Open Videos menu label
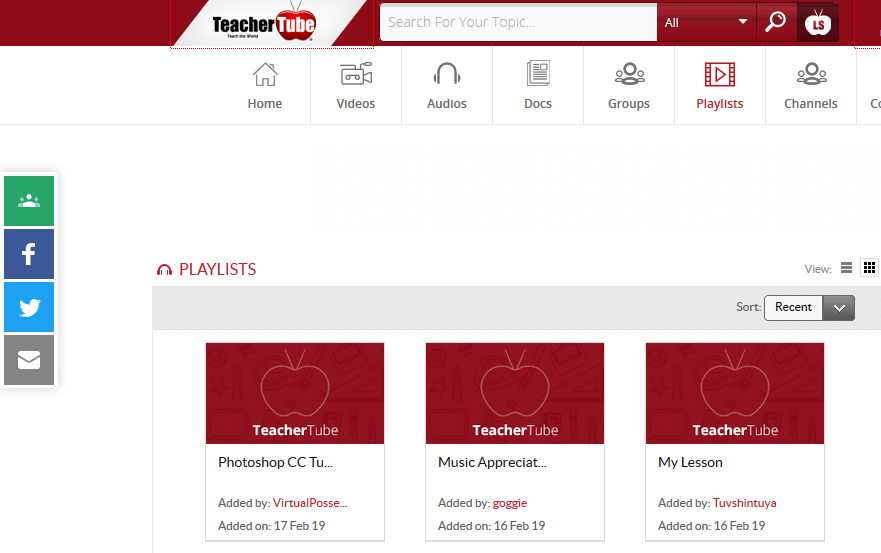 [x=356, y=104]
